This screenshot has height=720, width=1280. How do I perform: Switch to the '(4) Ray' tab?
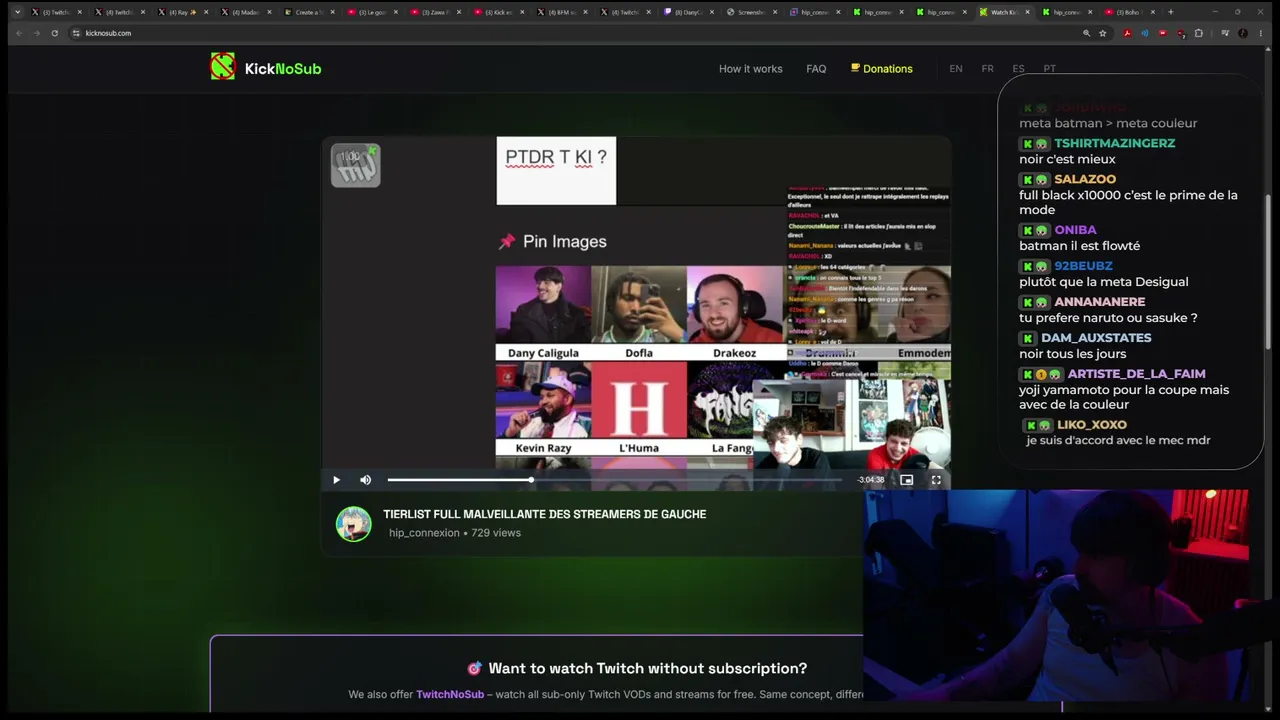pyautogui.click(x=182, y=12)
